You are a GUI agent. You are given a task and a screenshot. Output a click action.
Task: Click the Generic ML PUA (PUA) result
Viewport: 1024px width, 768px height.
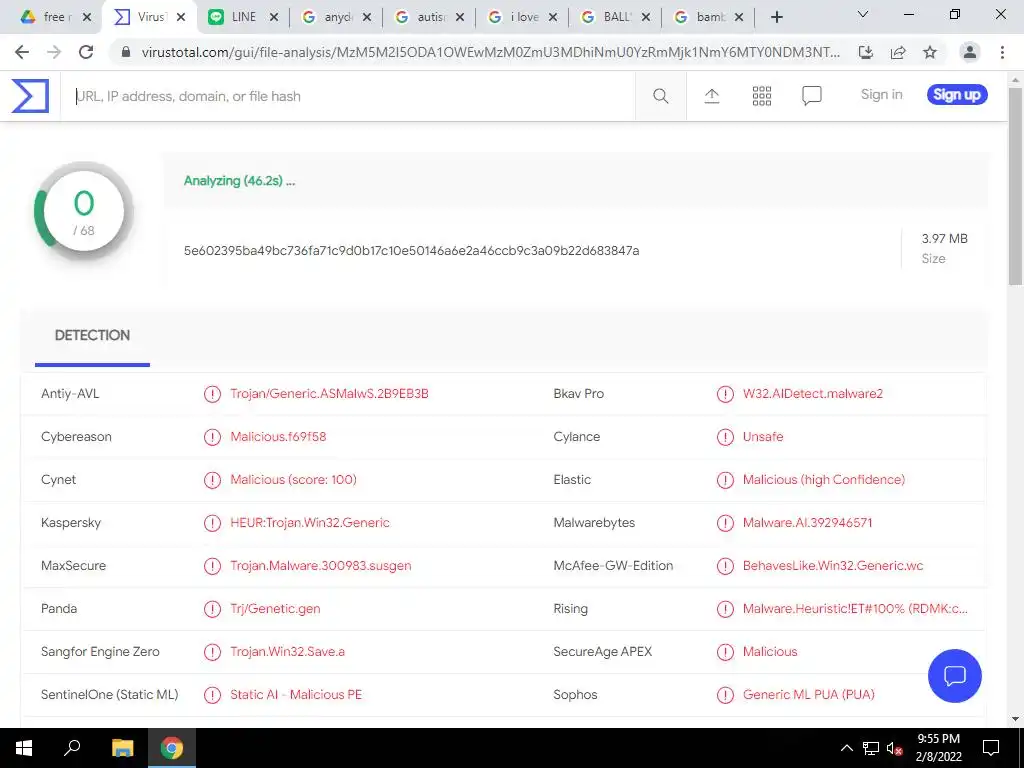(808, 694)
